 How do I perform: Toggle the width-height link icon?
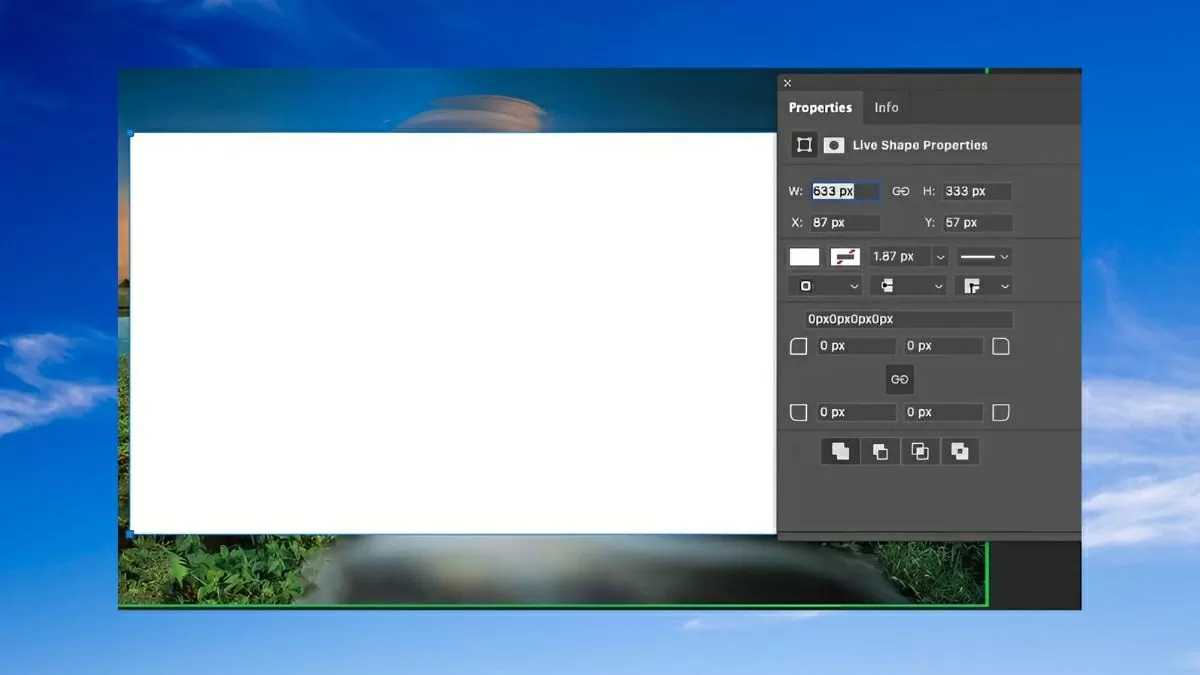click(900, 191)
